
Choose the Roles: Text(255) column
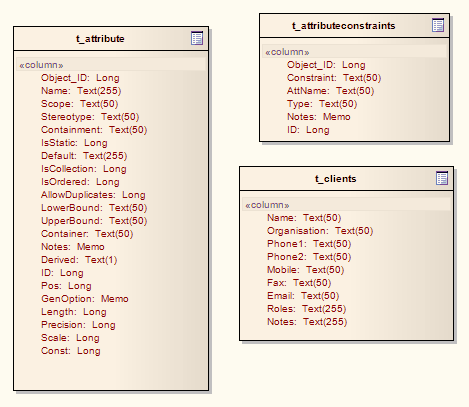tap(307, 309)
